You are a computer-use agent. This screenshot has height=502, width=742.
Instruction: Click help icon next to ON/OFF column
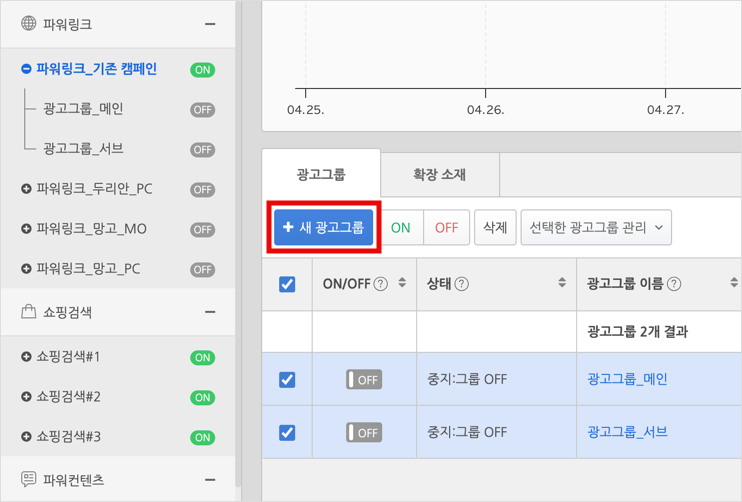(x=380, y=284)
